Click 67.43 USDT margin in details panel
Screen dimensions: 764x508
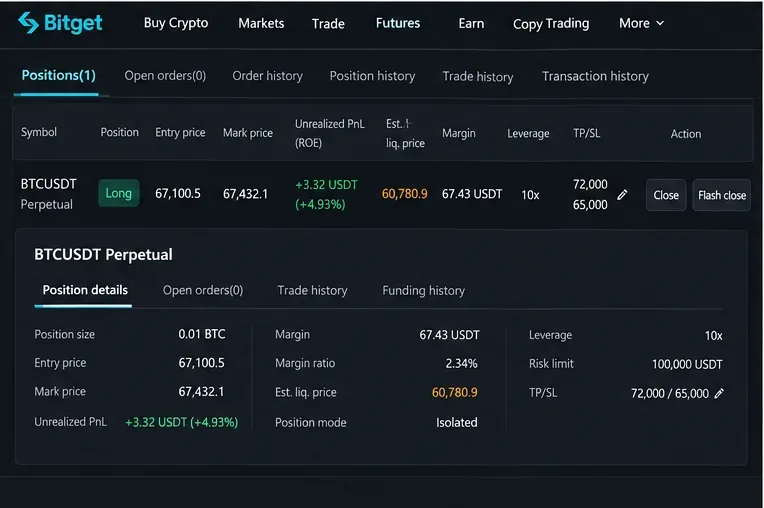[x=449, y=335]
